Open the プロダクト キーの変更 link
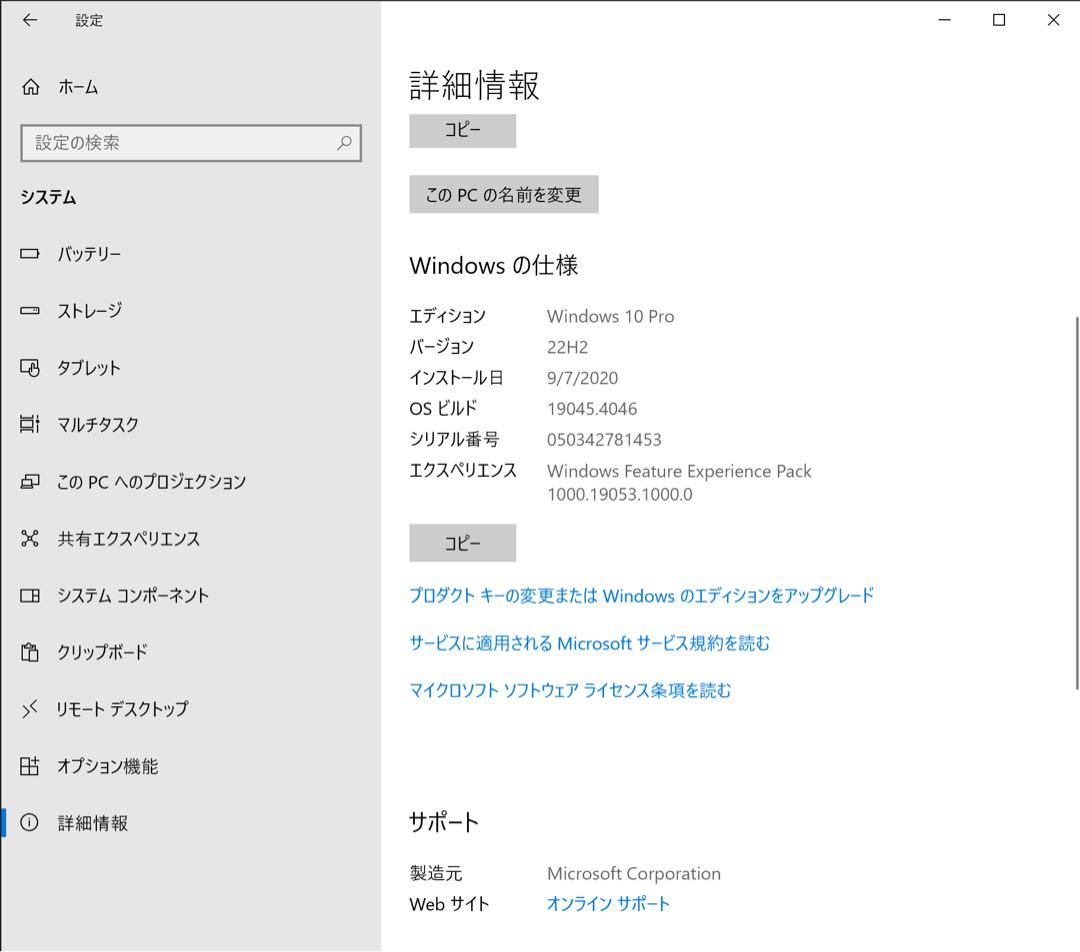The width and height of the screenshot is (1080, 952). click(x=642, y=595)
